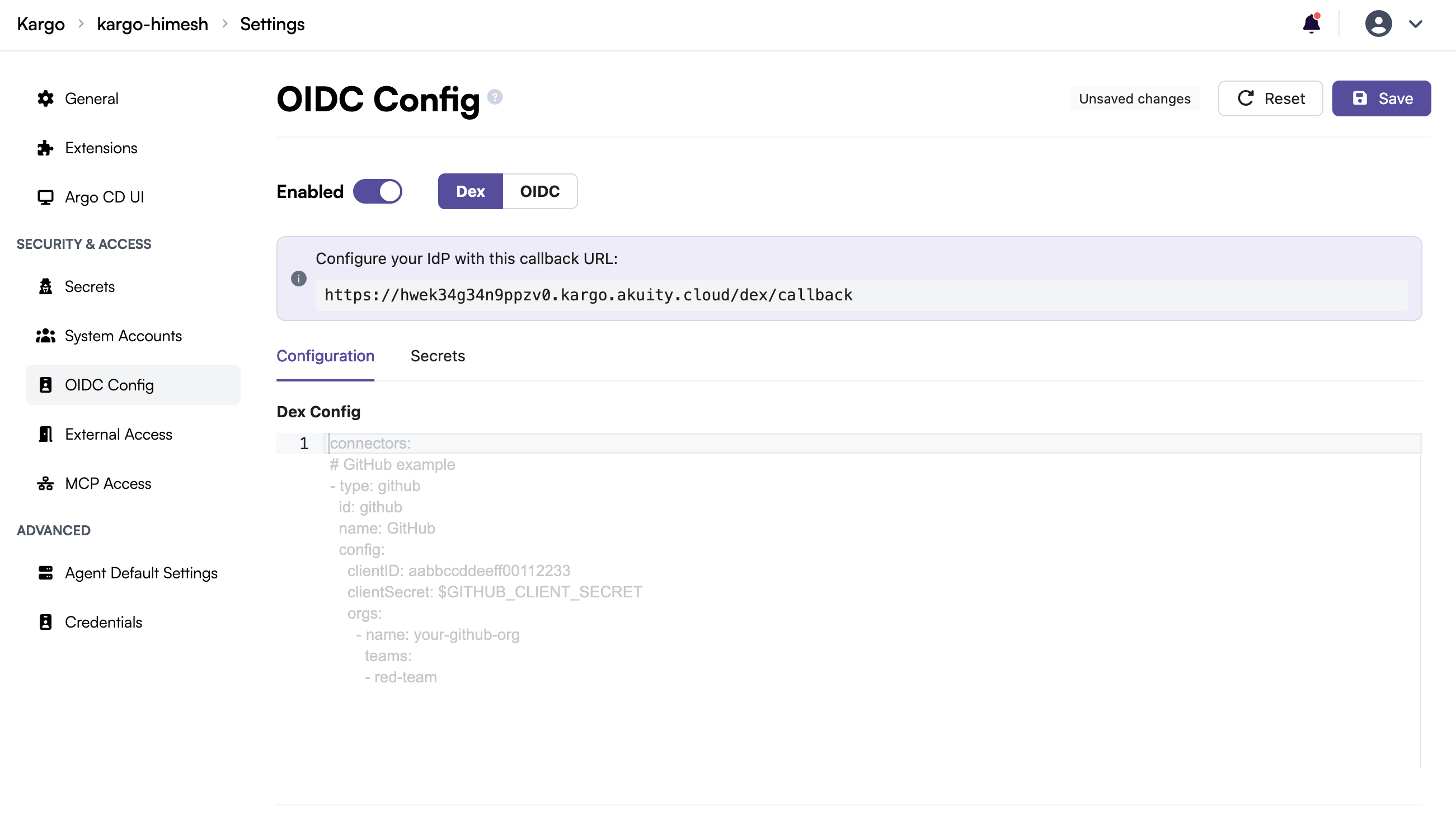
Task: Open Secrets in Security & Access
Action: [133, 286]
